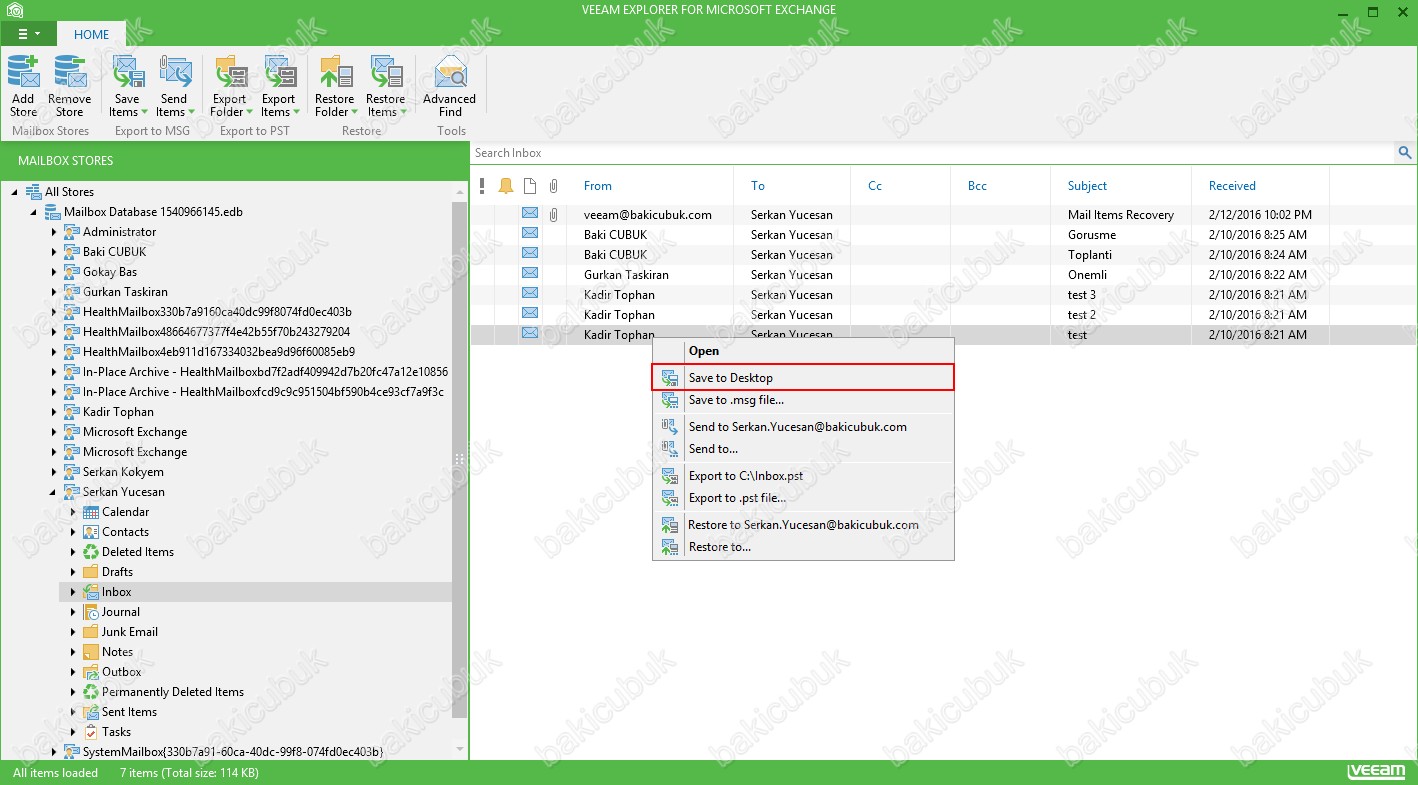Click the envelope icon of Mail Items Recovery
The image size is (1418, 785).
click(x=530, y=214)
